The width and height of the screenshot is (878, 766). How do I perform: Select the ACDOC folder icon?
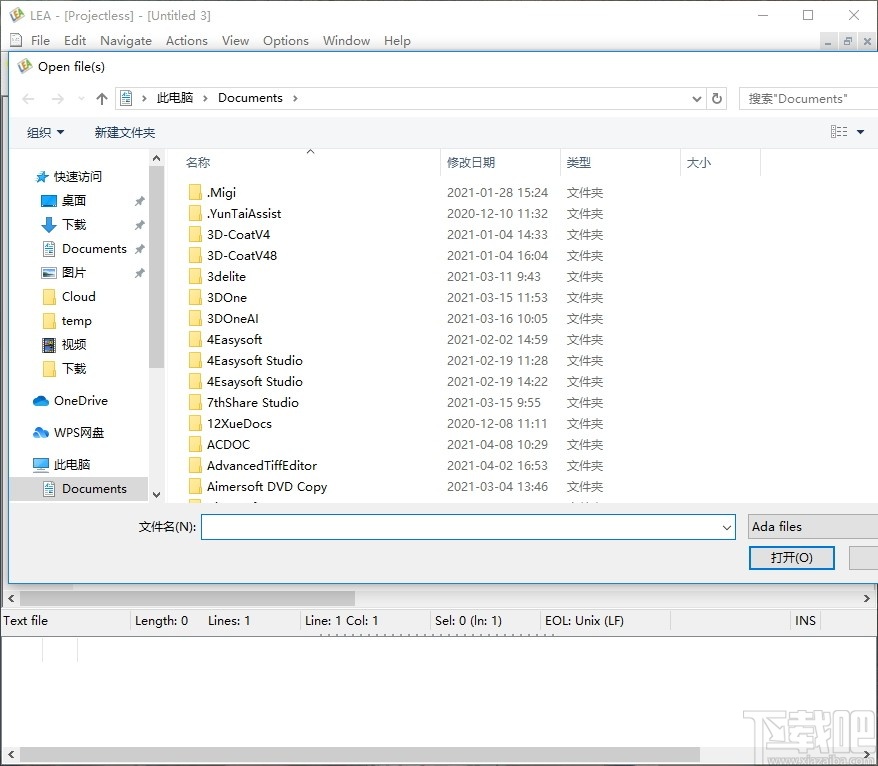(x=195, y=445)
